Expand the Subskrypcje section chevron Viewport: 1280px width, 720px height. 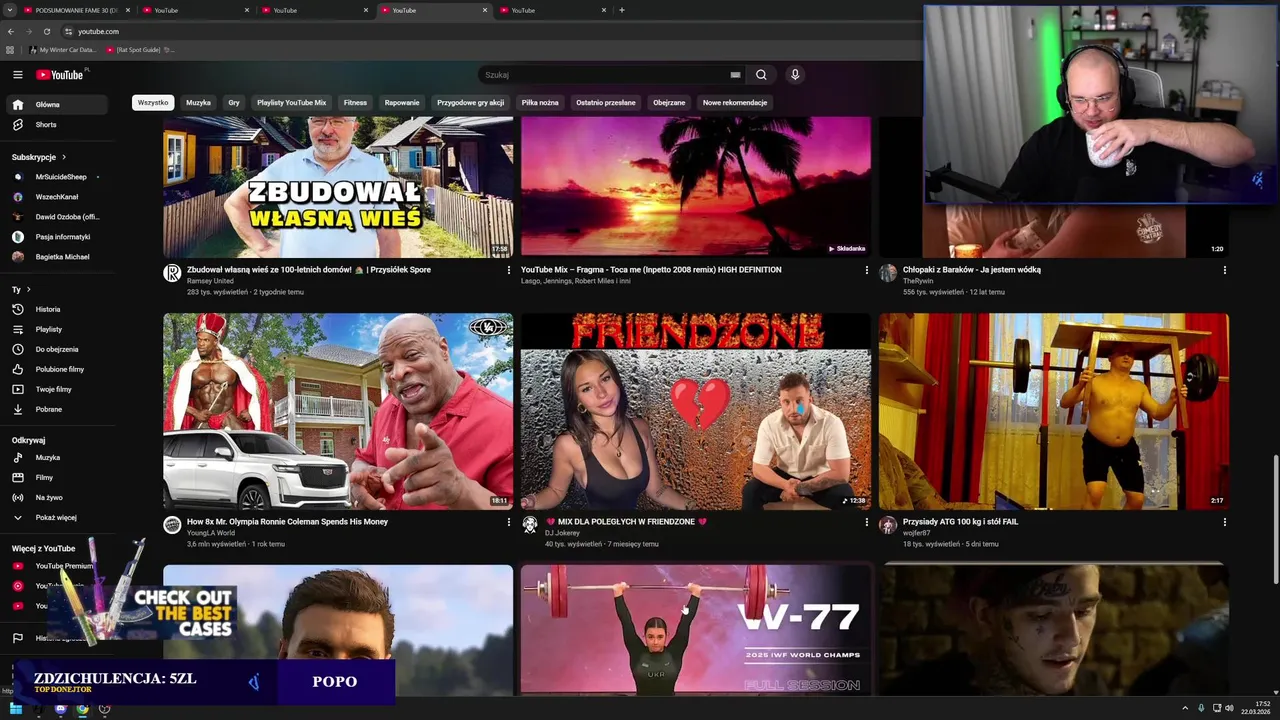click(x=64, y=157)
